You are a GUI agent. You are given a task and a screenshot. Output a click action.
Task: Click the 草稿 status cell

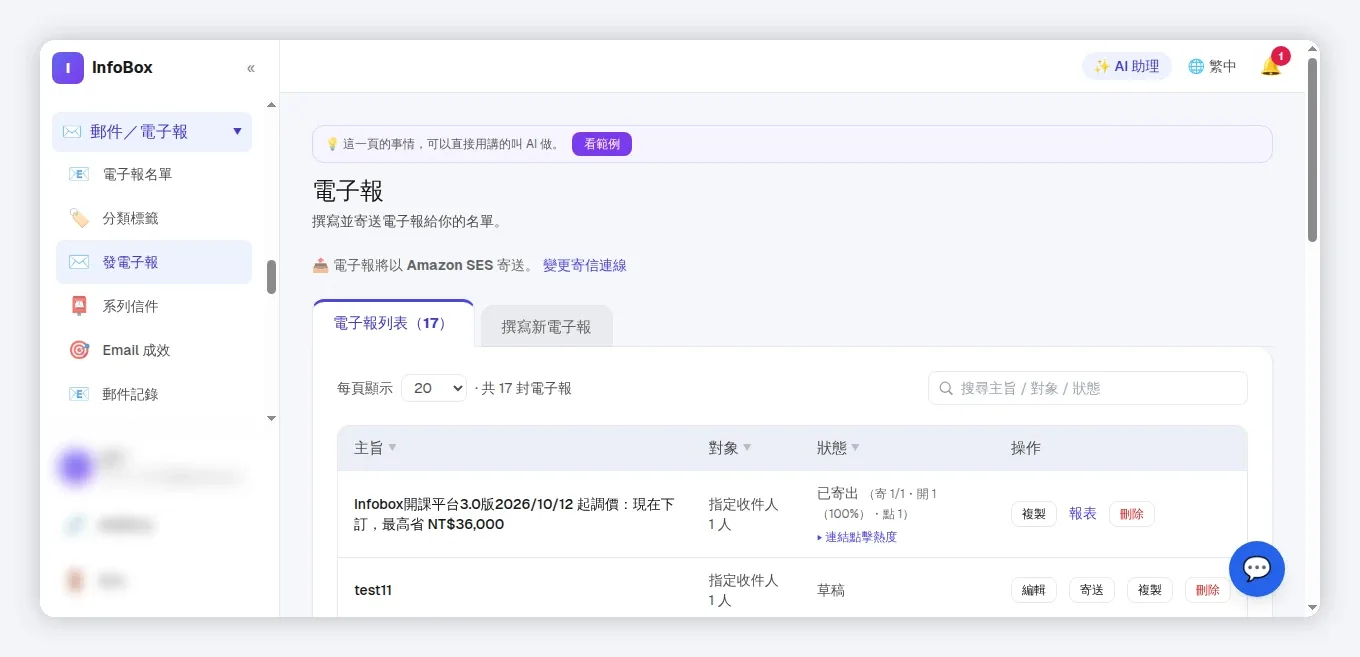click(x=831, y=590)
